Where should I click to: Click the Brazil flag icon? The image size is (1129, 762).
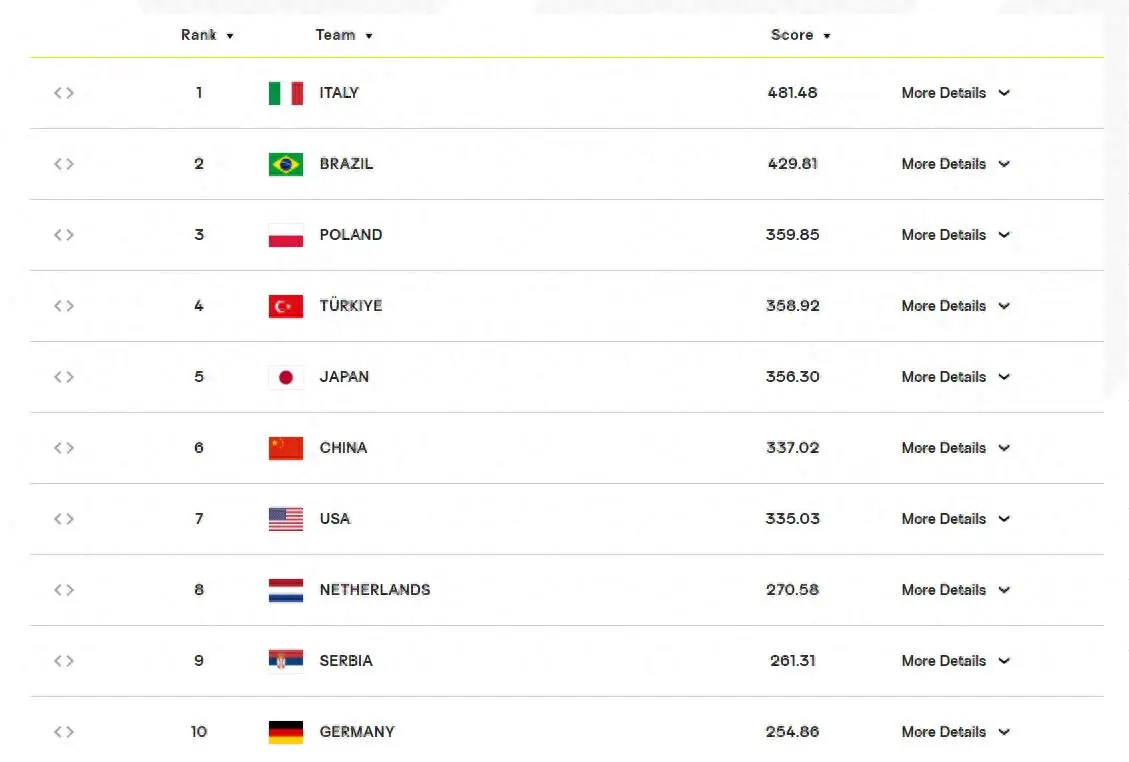(x=286, y=164)
